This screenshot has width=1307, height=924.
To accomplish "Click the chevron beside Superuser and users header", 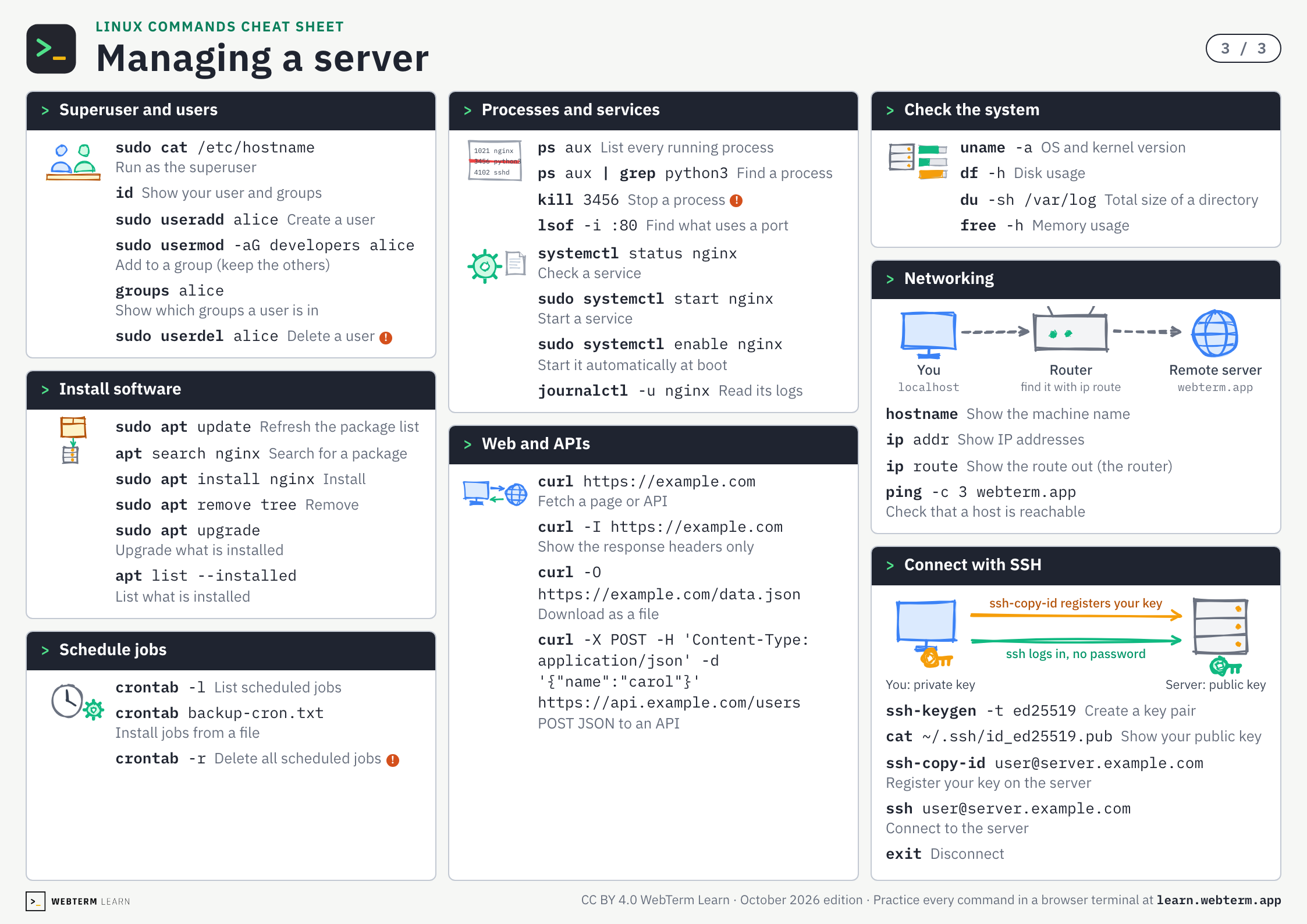I will (45, 111).
